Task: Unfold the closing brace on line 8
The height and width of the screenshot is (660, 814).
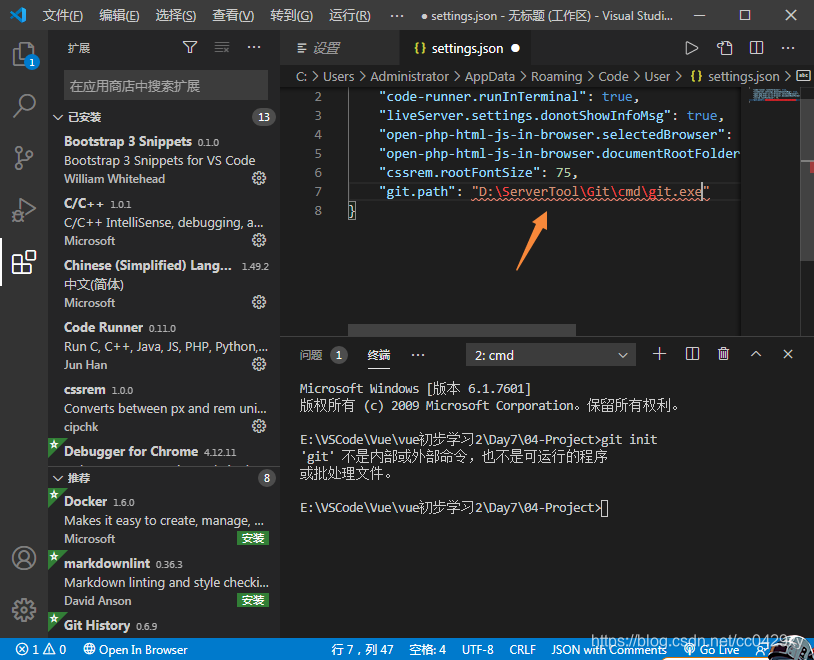Action: tap(352, 211)
